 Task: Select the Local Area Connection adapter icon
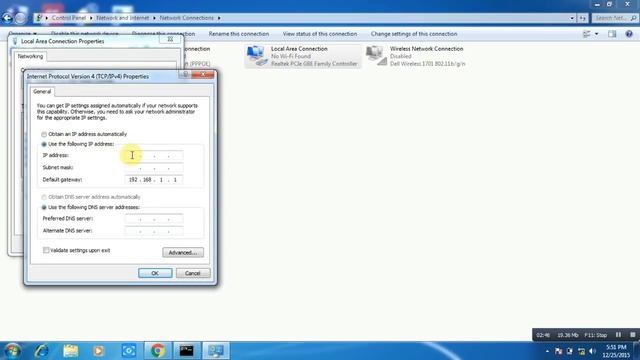coord(257,56)
